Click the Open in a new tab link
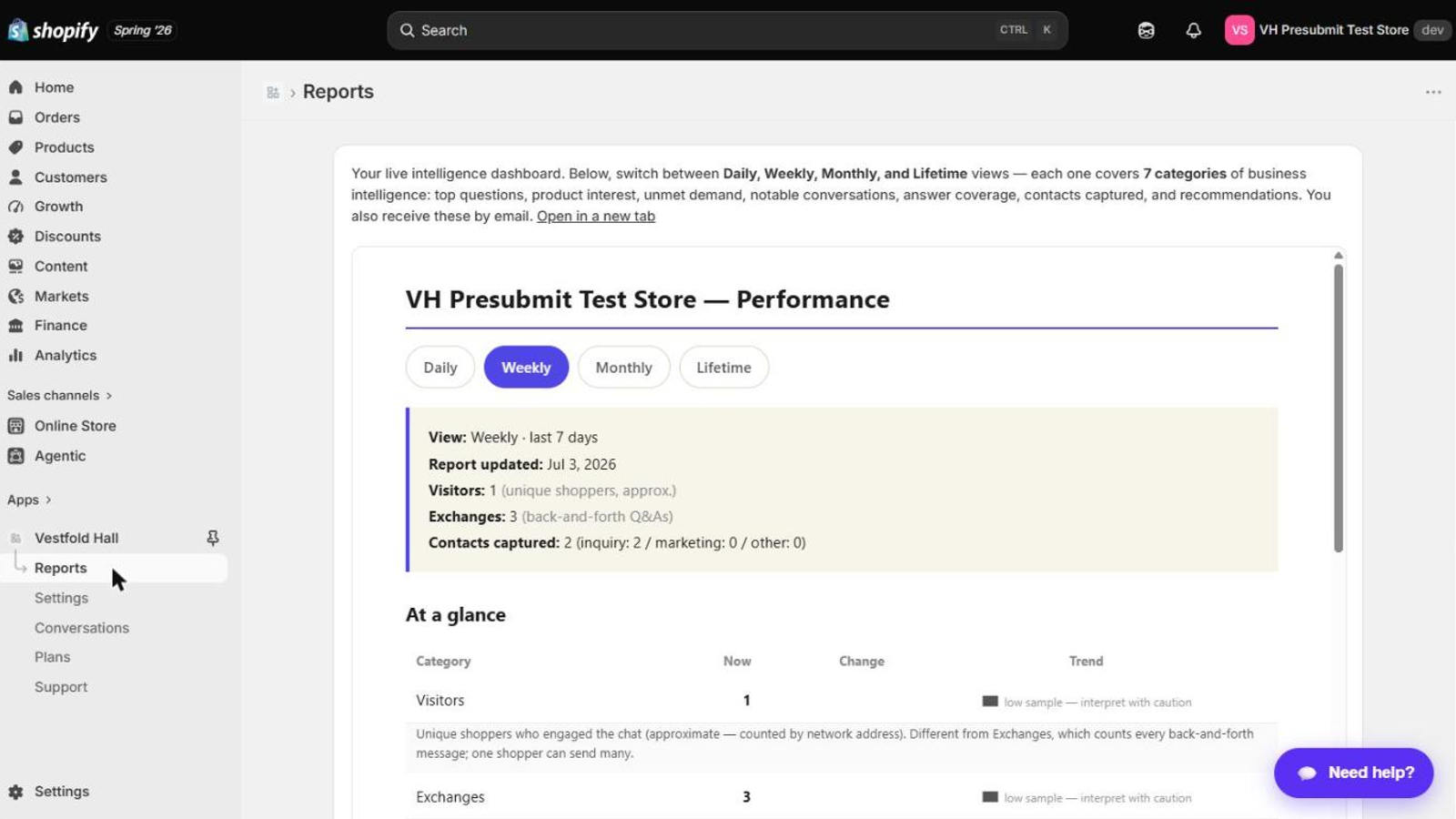Viewport: 1456px width, 819px height. pos(596,217)
